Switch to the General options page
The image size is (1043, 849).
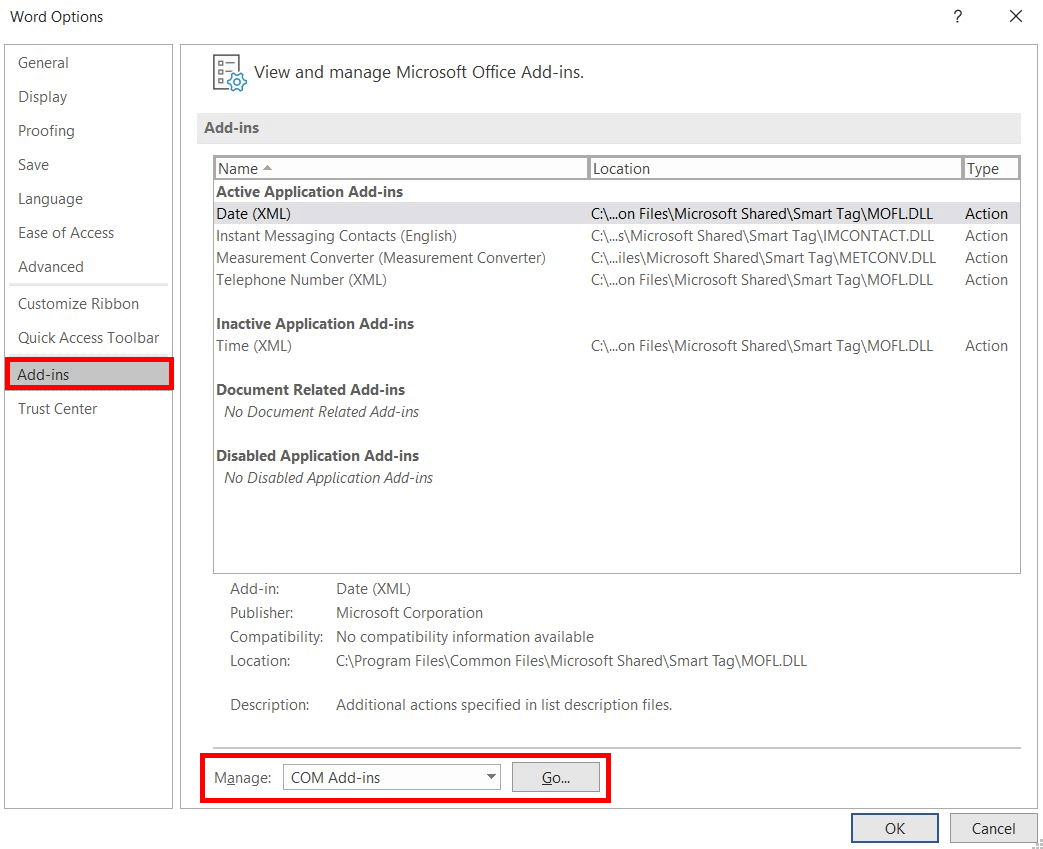click(43, 62)
